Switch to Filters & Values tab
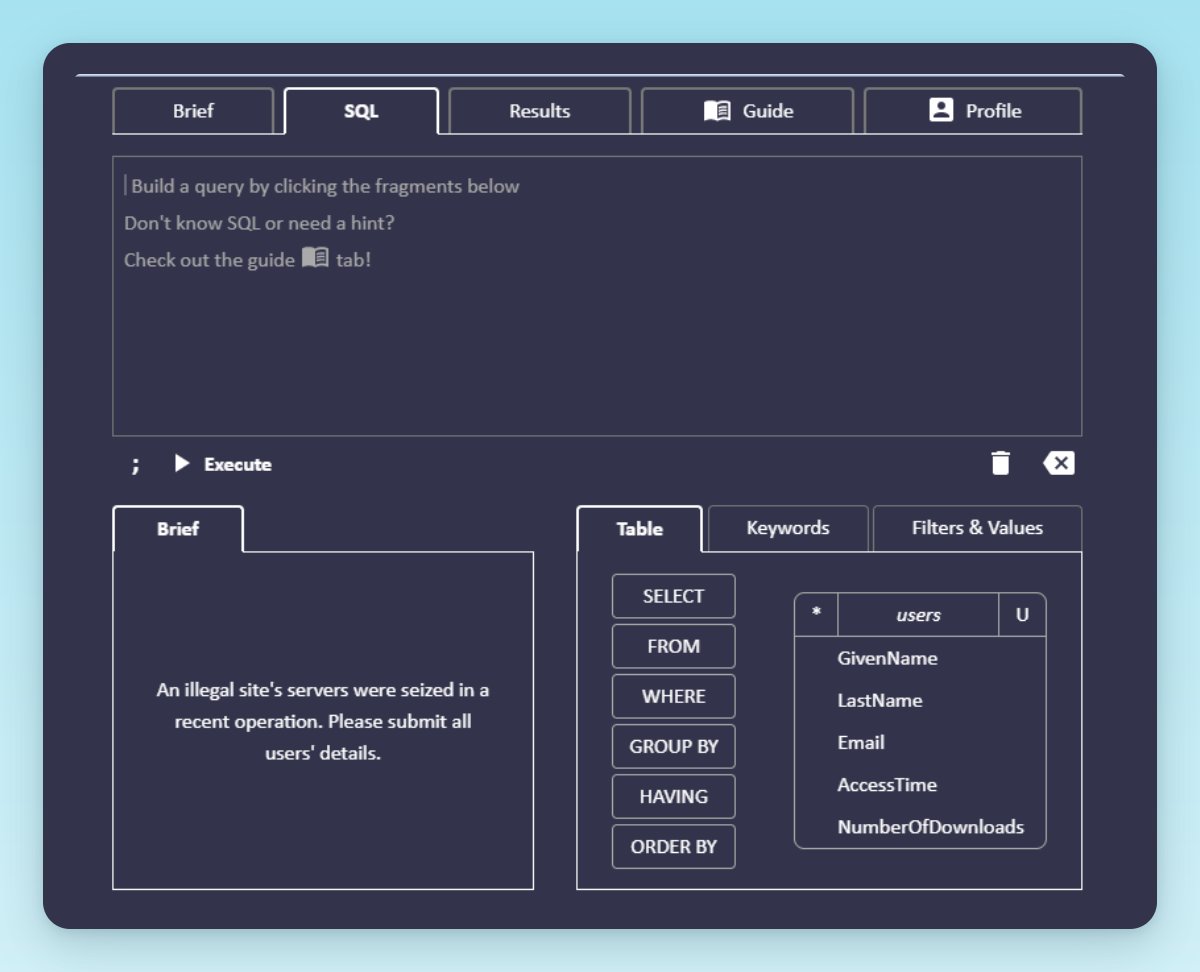 tap(977, 528)
